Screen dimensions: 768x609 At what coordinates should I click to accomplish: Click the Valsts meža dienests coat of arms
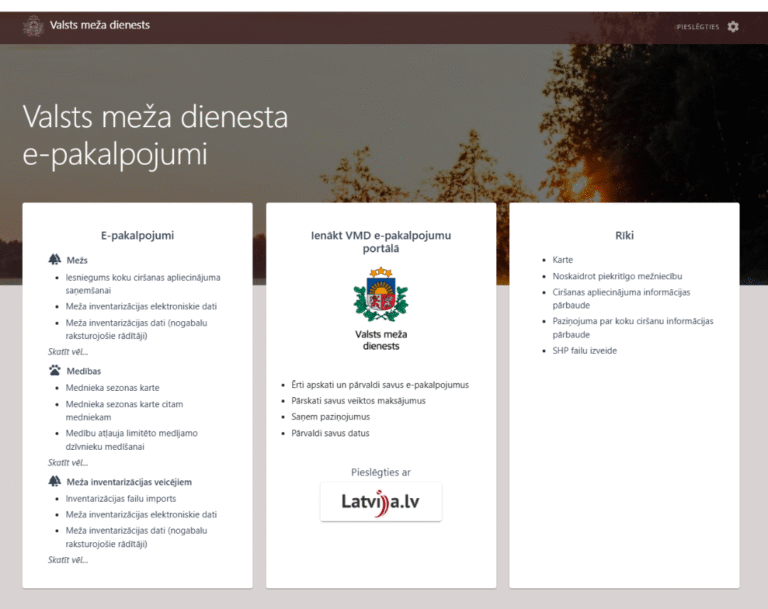(x=381, y=294)
